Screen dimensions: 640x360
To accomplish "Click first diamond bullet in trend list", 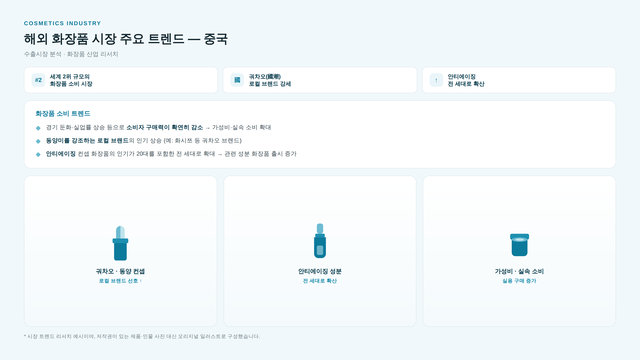I will click(x=38, y=128).
